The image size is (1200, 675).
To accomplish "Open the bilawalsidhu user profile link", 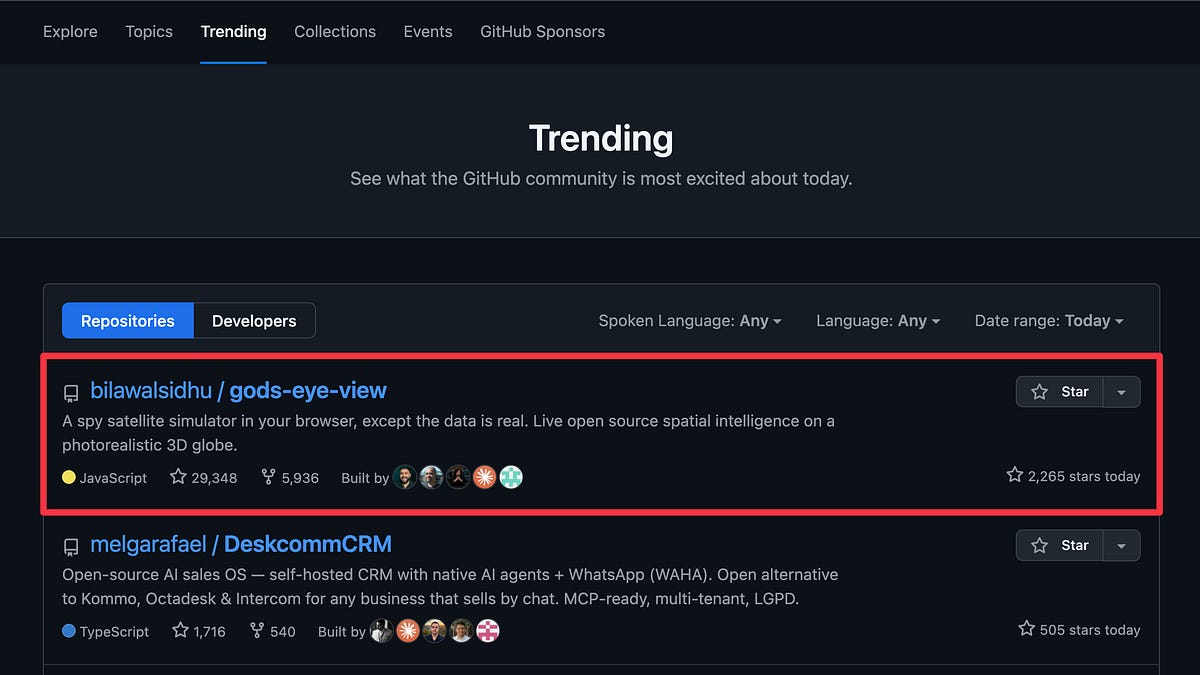I will 151,390.
